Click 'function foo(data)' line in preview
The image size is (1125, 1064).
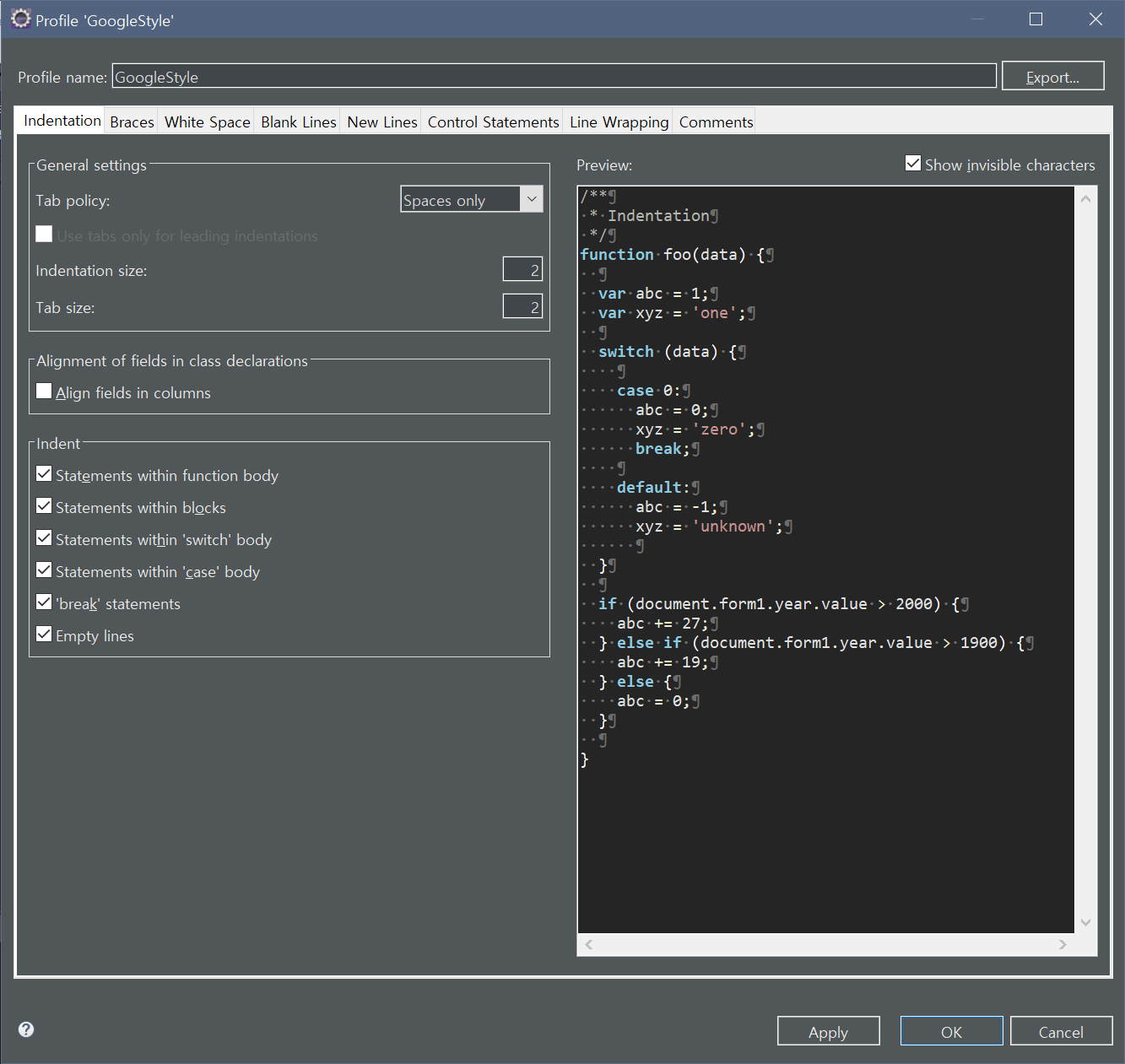point(677,254)
